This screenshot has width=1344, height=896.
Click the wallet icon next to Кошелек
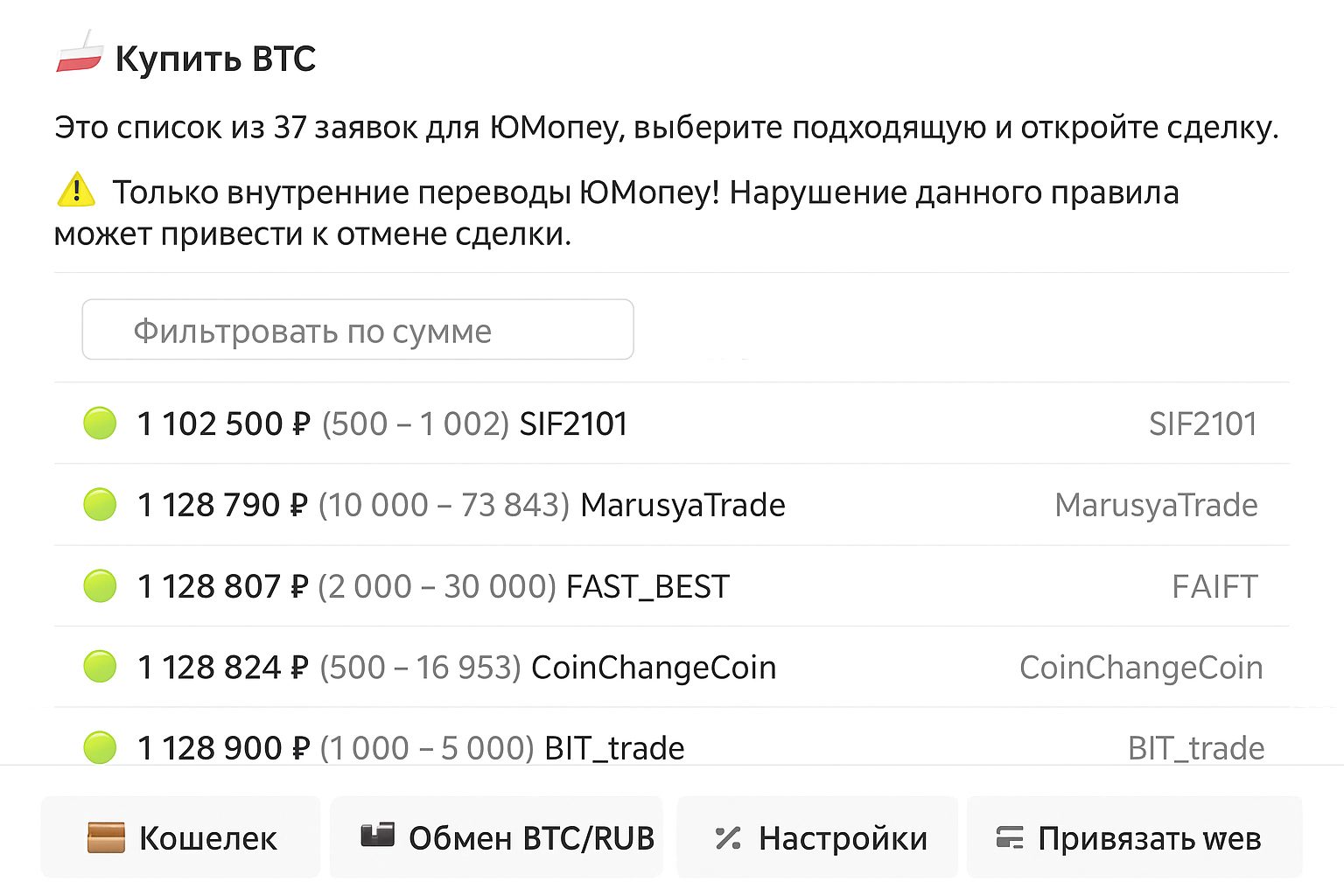click(105, 837)
